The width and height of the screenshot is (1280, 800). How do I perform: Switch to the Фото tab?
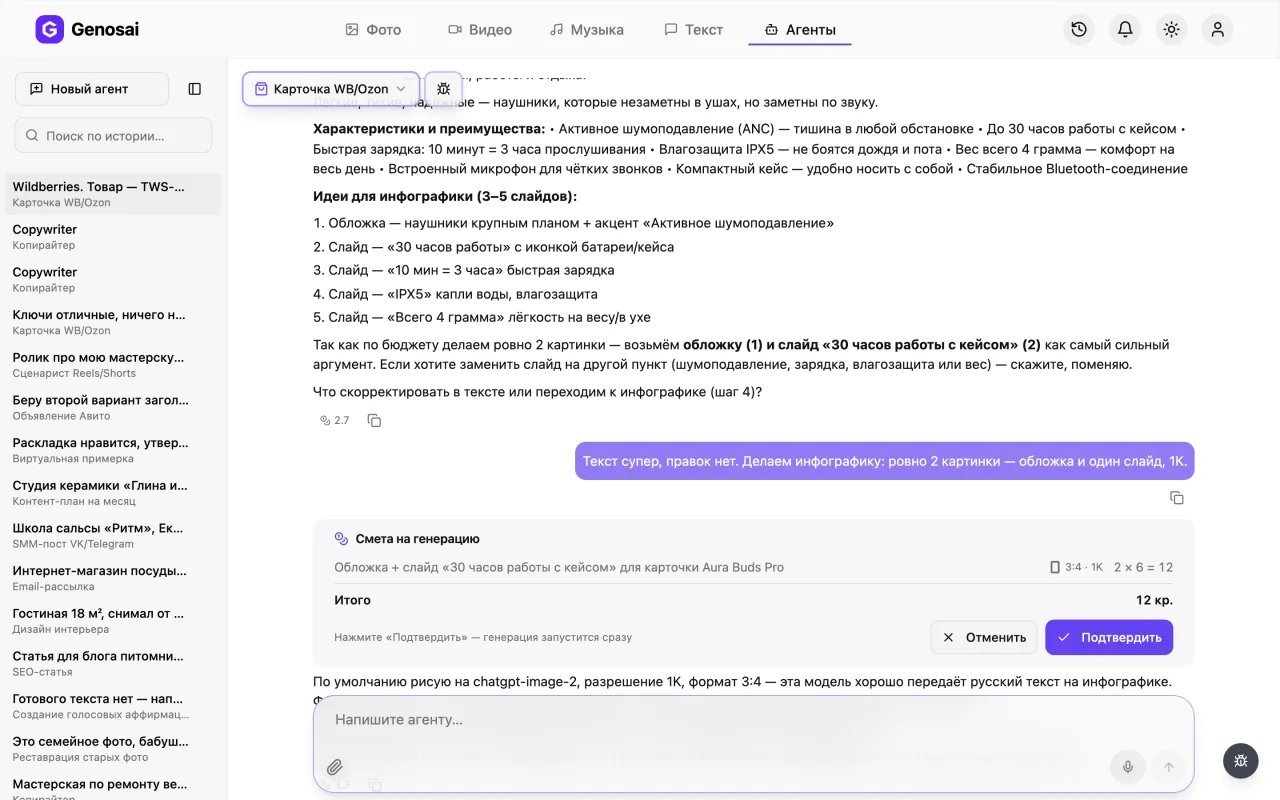click(x=373, y=30)
